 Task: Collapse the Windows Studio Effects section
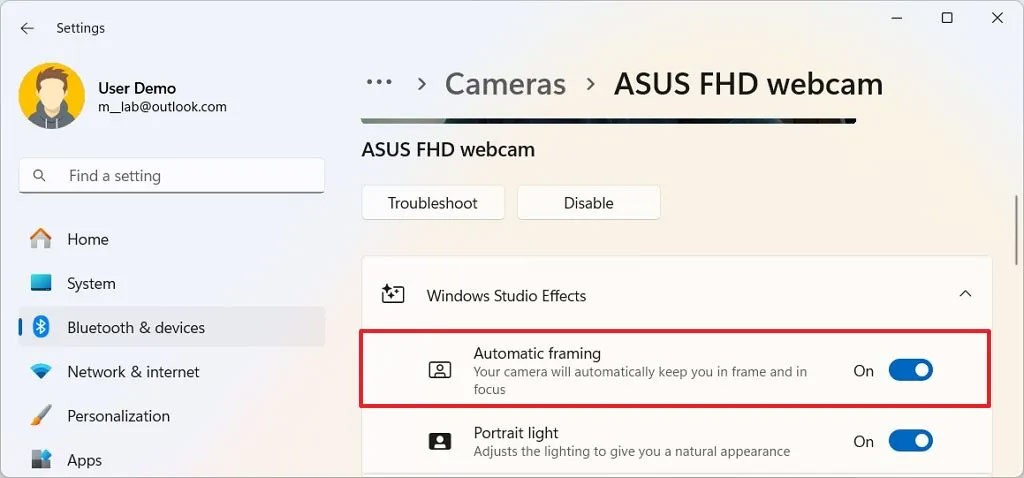(965, 294)
